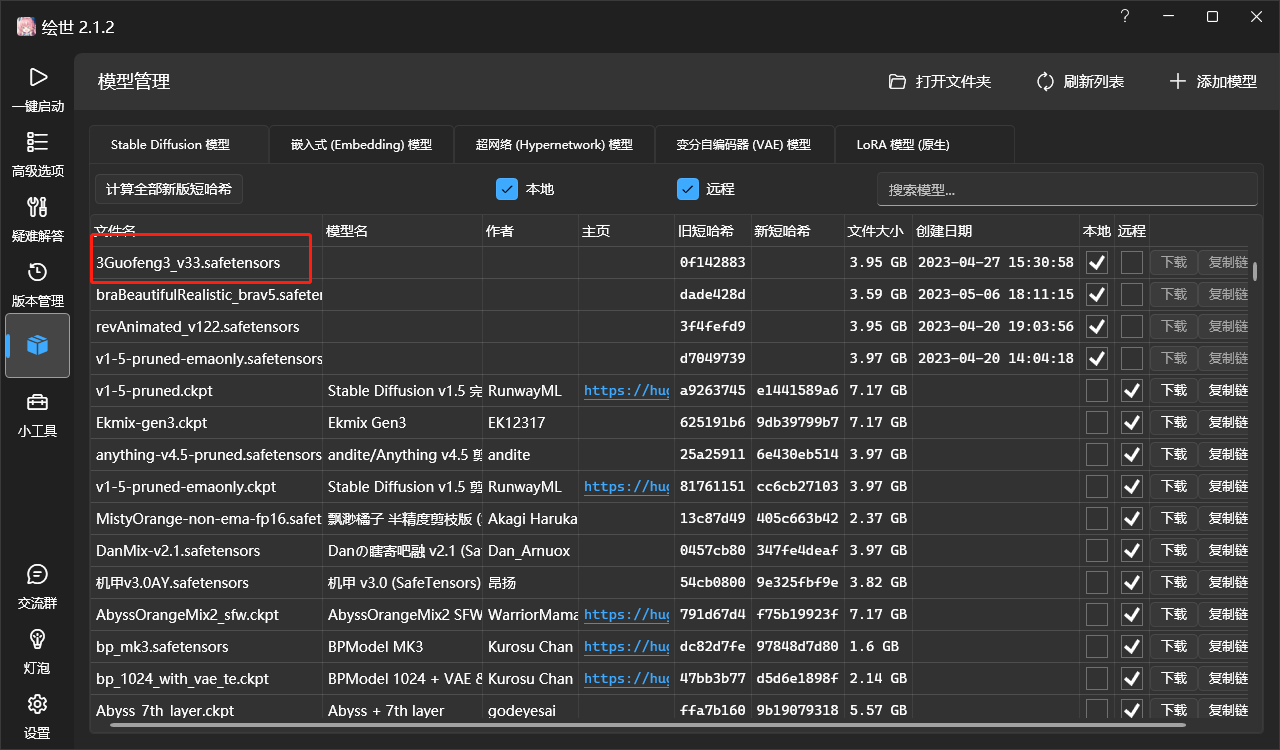1280x750 pixels.
Task: Select creation date 2023-05-06 18:11:15
Action: tap(995, 294)
